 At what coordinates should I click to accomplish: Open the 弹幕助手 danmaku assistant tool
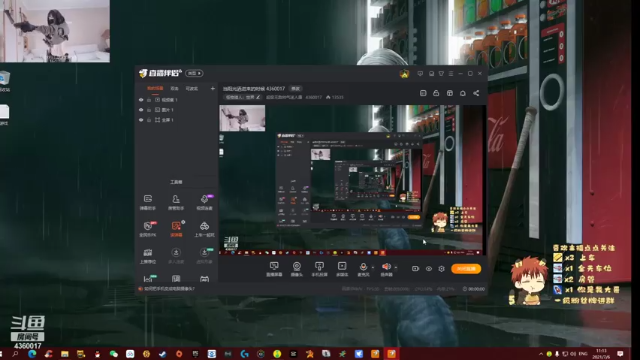point(148,202)
